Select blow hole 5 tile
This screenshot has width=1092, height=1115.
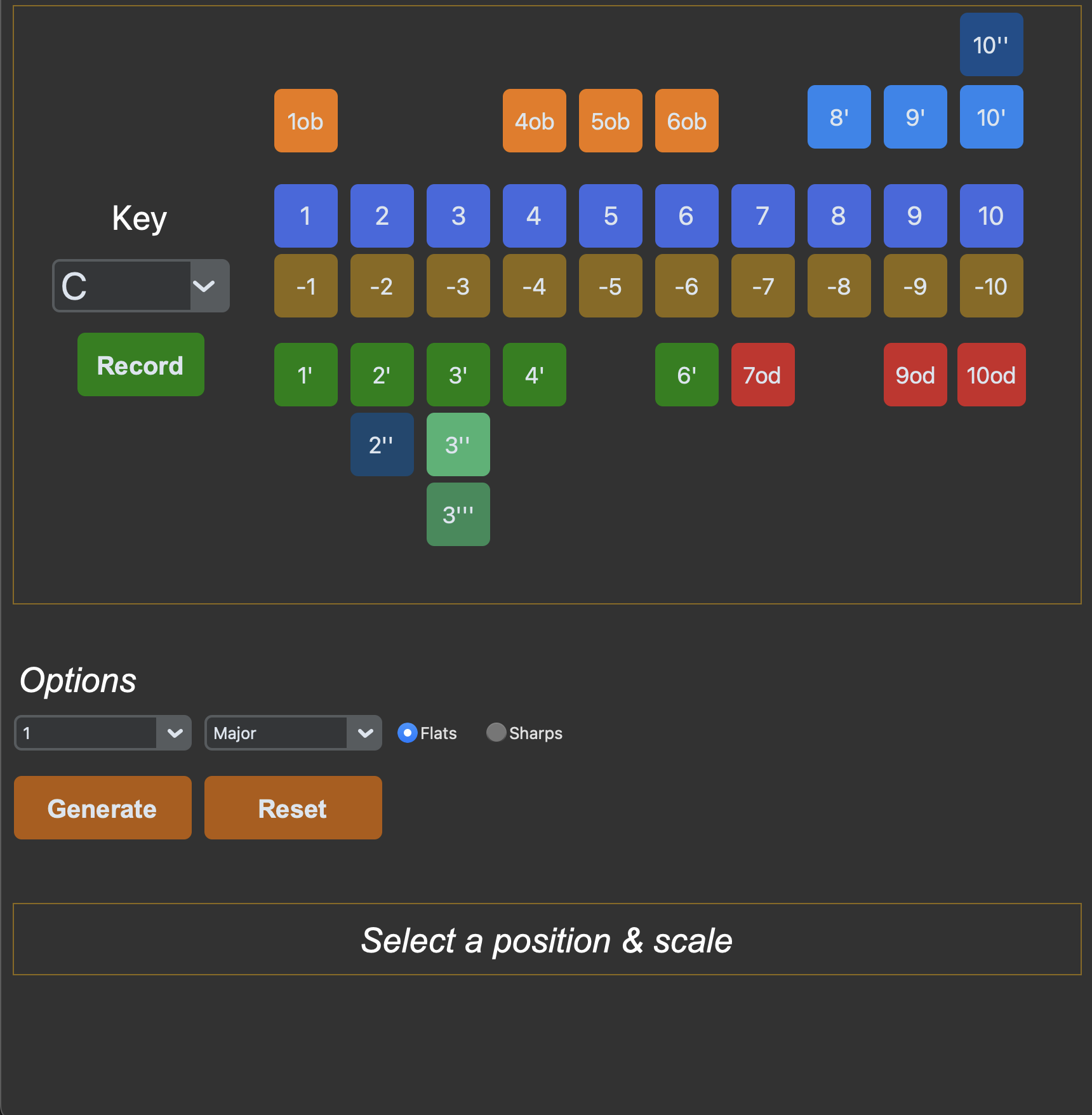click(610, 216)
